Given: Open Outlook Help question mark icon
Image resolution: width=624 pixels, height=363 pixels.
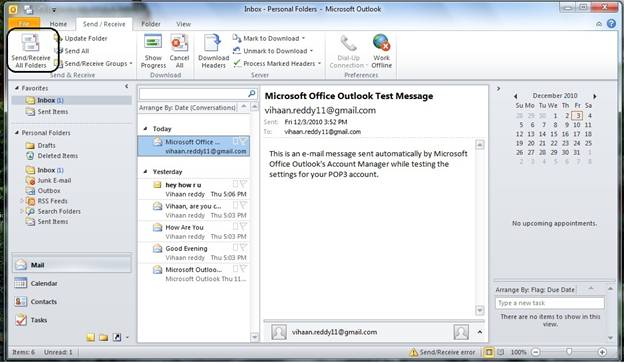Looking at the screenshot, I should point(611,24).
